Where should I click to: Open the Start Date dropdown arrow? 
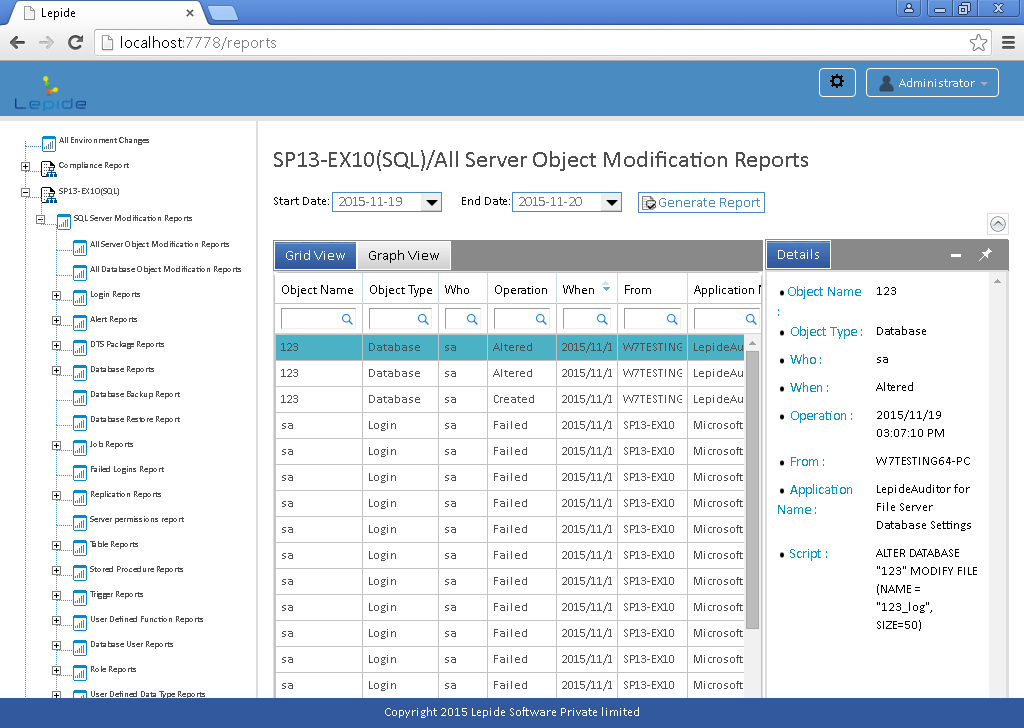click(431, 202)
